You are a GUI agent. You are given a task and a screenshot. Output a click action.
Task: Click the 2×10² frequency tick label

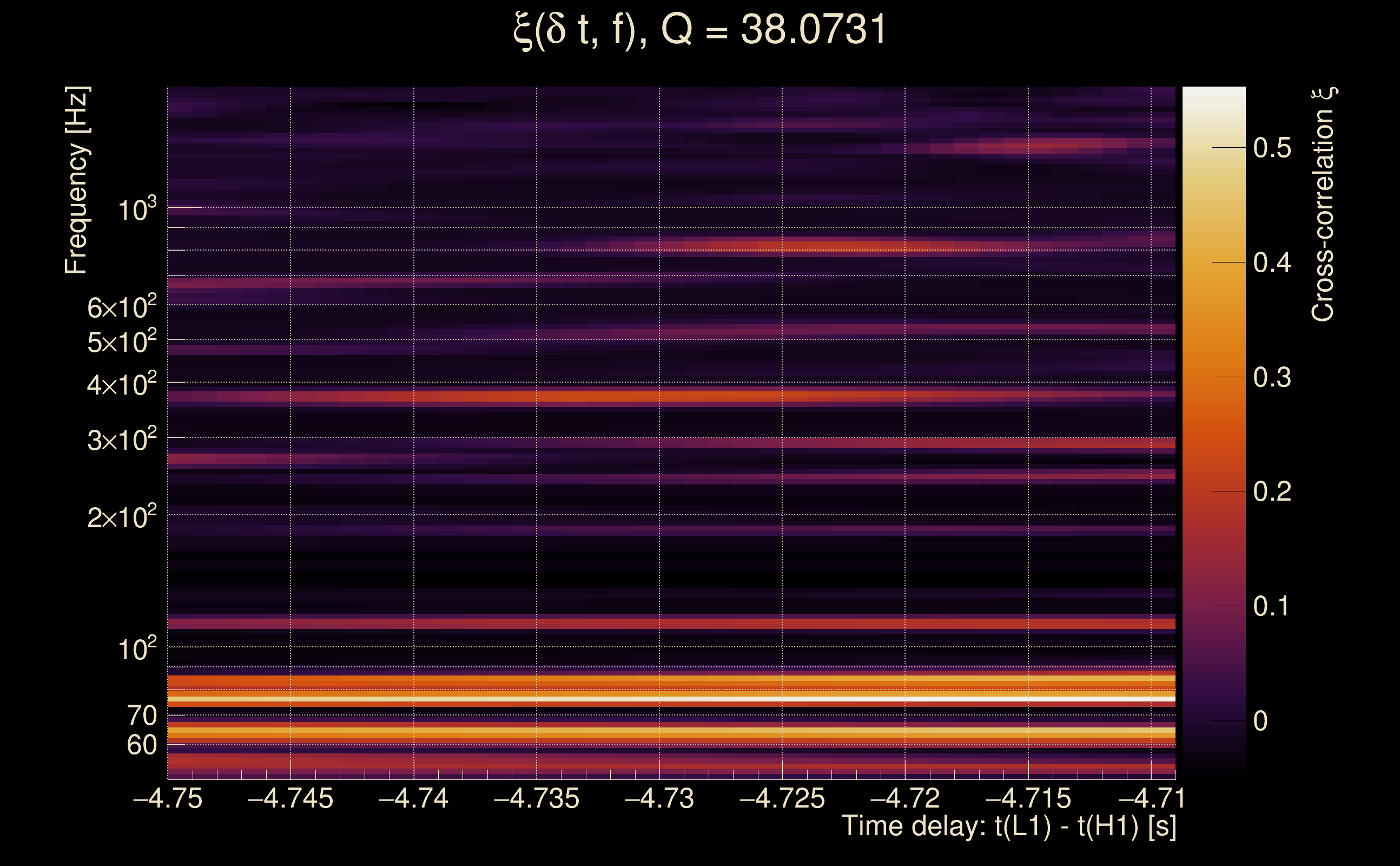tap(121, 518)
